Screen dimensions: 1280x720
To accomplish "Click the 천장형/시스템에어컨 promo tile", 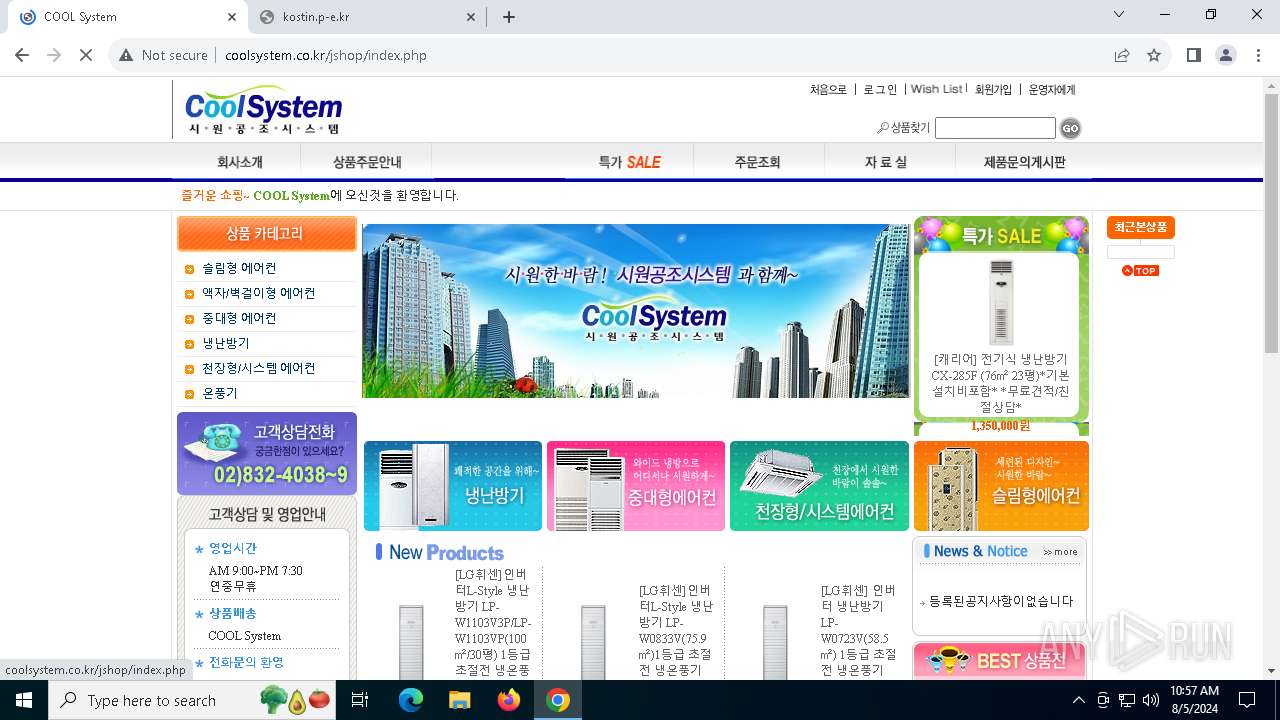I will (819, 486).
